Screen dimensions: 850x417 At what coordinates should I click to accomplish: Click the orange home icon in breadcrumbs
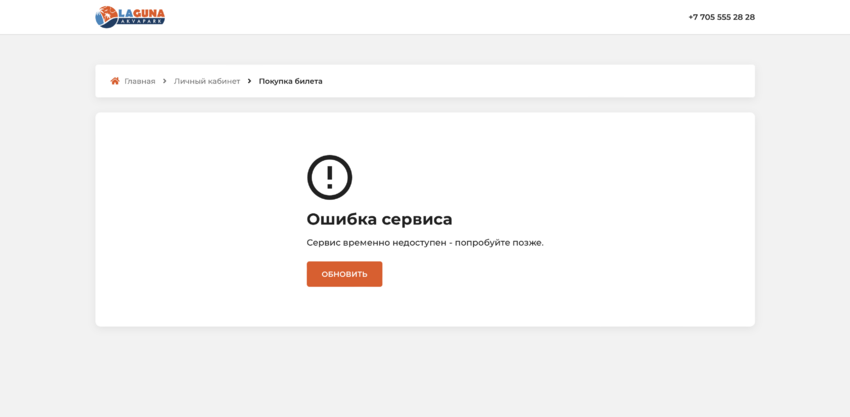point(115,81)
